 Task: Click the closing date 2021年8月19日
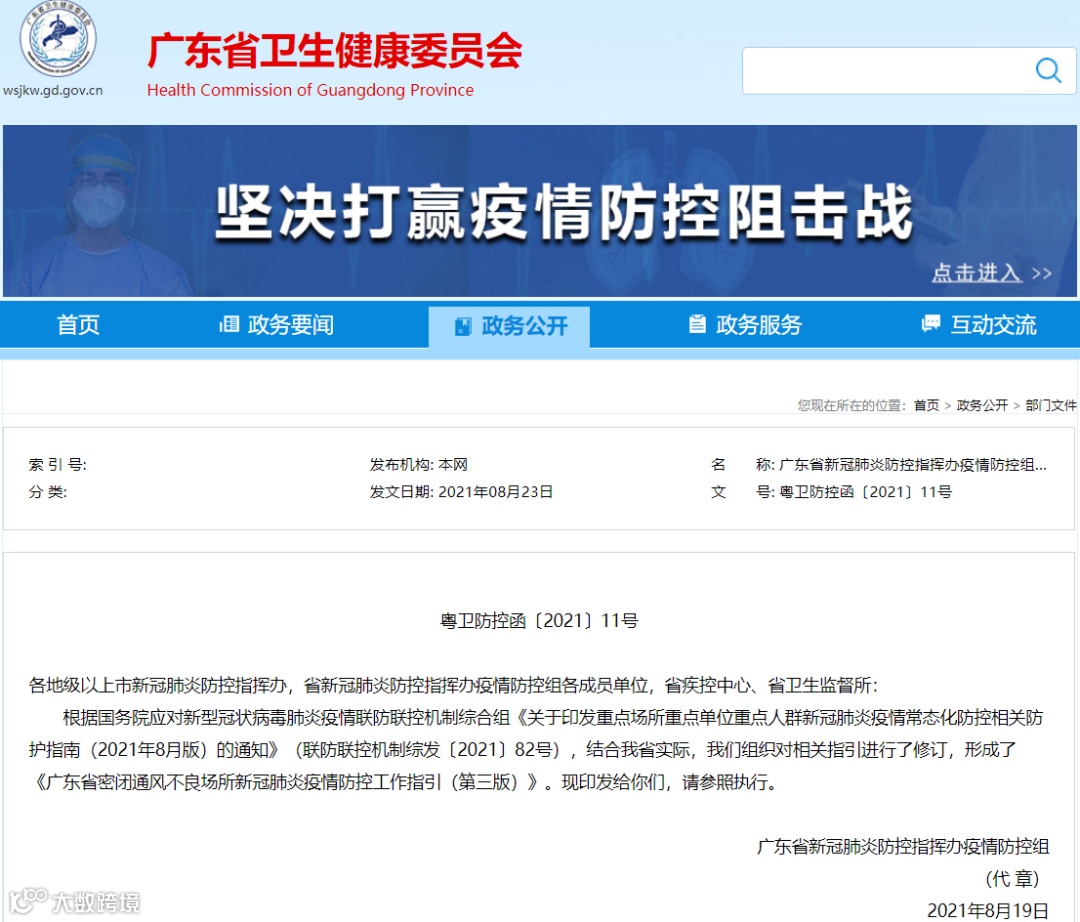[x=988, y=910]
